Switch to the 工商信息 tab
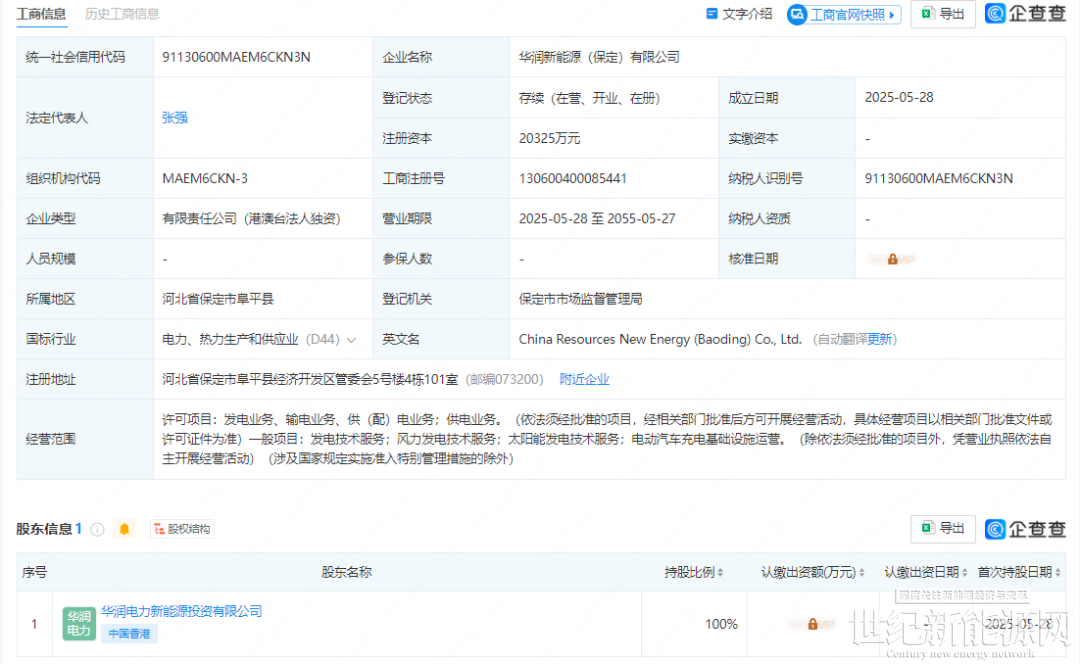This screenshot has height=664, width=1080. point(41,14)
